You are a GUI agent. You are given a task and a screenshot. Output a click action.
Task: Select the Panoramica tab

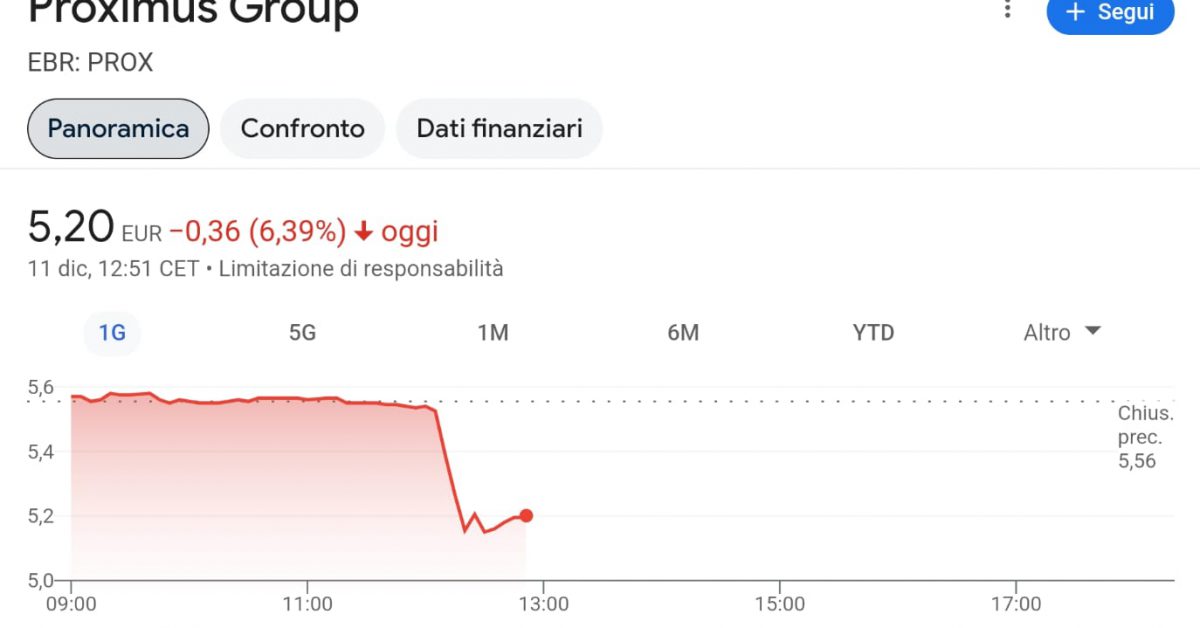[x=118, y=129]
